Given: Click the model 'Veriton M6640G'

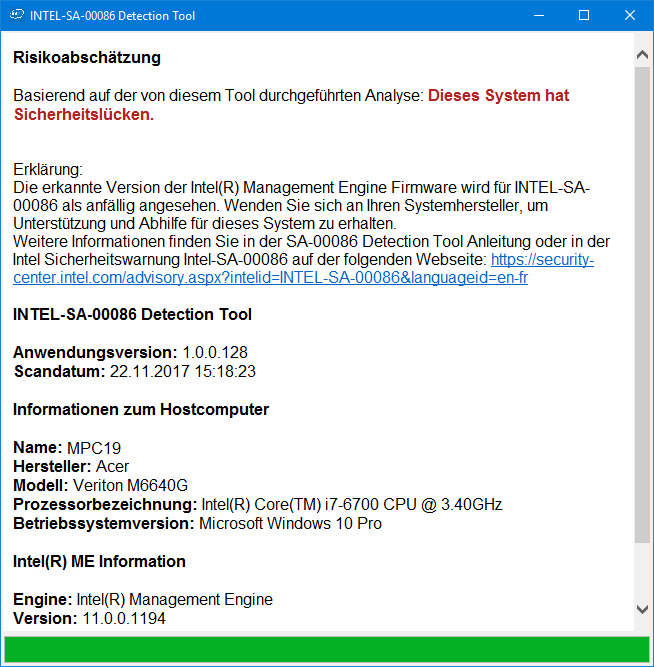Looking at the screenshot, I should (131, 485).
